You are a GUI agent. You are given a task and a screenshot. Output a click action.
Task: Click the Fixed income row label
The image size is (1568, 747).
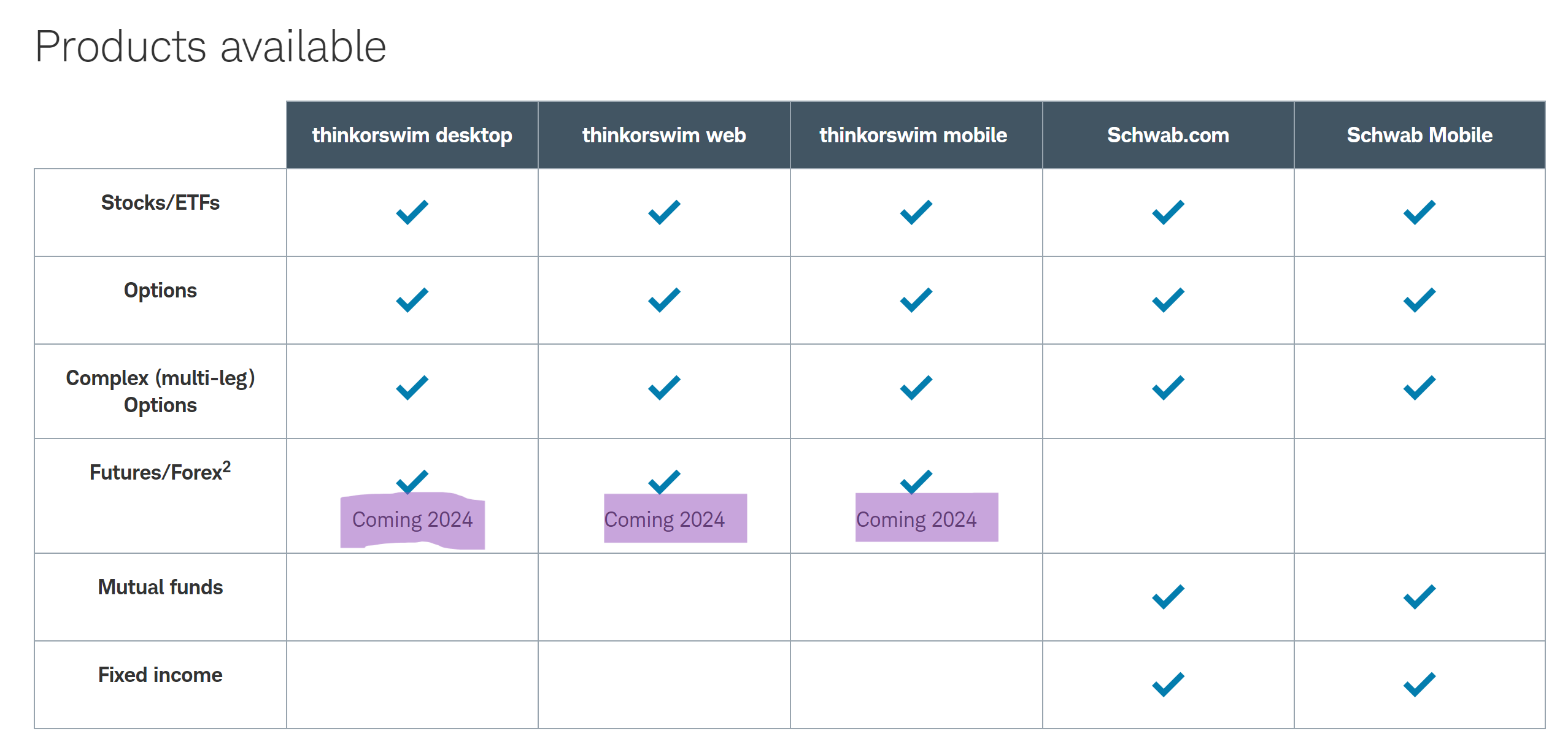[x=160, y=675]
